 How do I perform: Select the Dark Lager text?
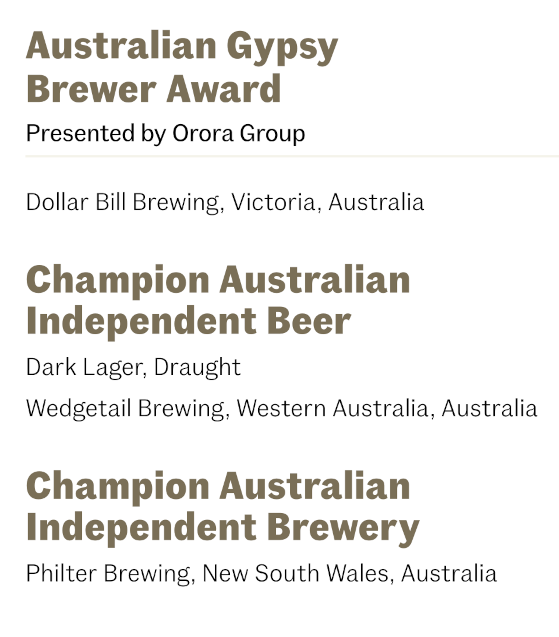pyautogui.click(x=83, y=367)
